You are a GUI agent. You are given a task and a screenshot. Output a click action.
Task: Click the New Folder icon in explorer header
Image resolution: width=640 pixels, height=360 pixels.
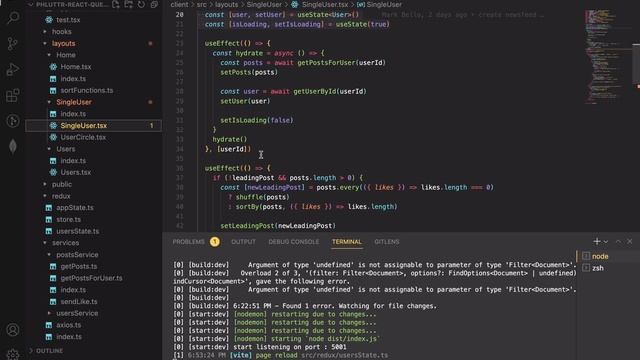click(x=129, y=4)
